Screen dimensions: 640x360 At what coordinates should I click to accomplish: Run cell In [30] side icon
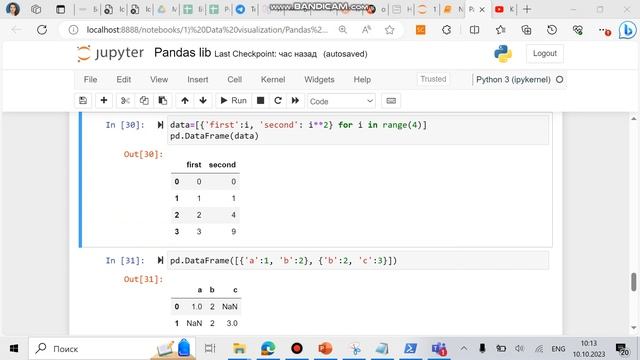click(x=160, y=125)
